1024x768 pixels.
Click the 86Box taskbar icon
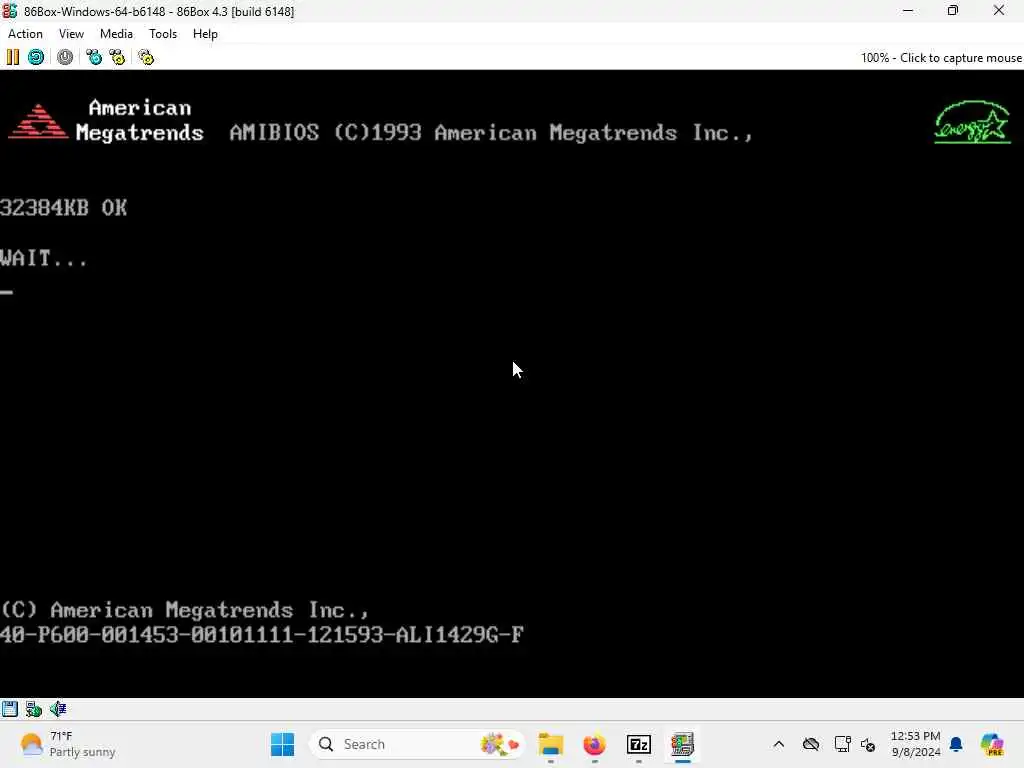click(x=682, y=744)
